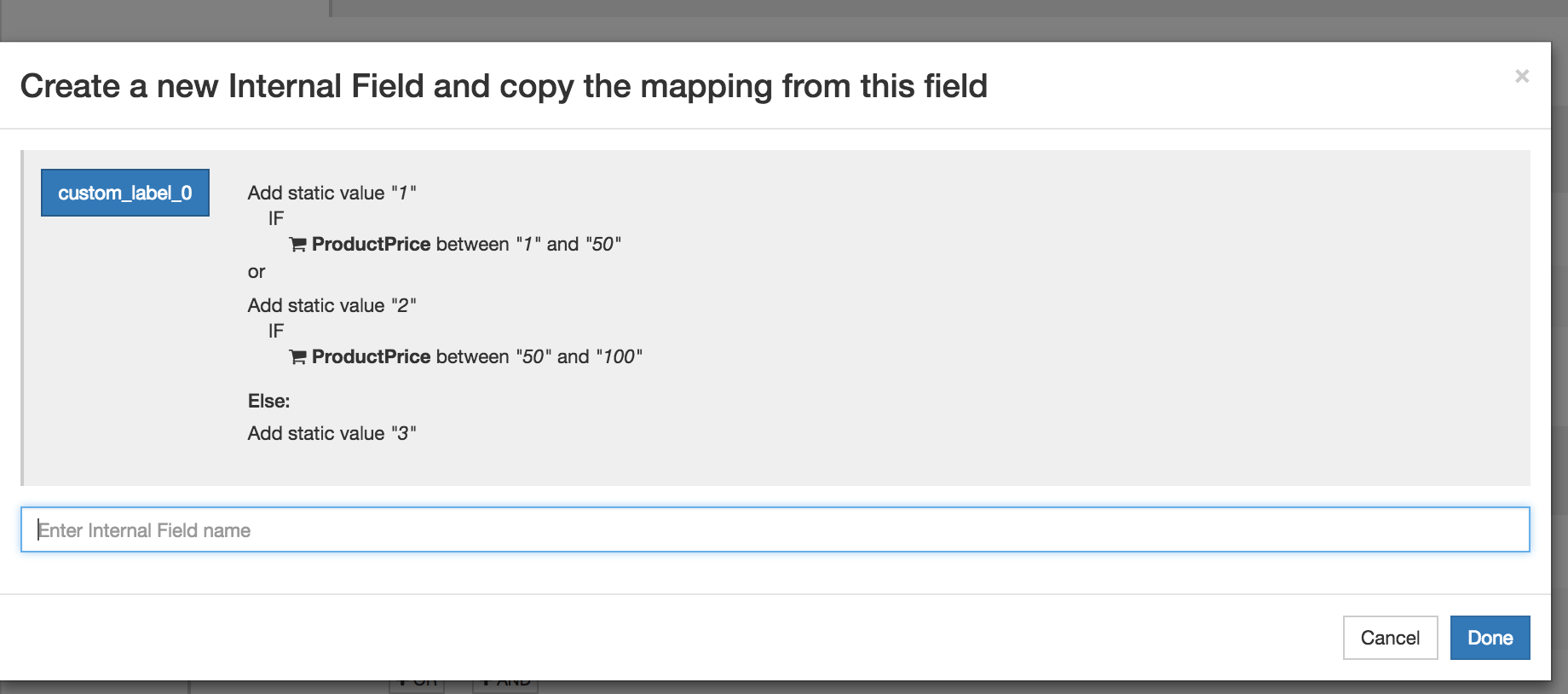Image resolution: width=1568 pixels, height=694 pixels.
Task: Click the partially hidden OR button below the dialog
Action: [417, 685]
